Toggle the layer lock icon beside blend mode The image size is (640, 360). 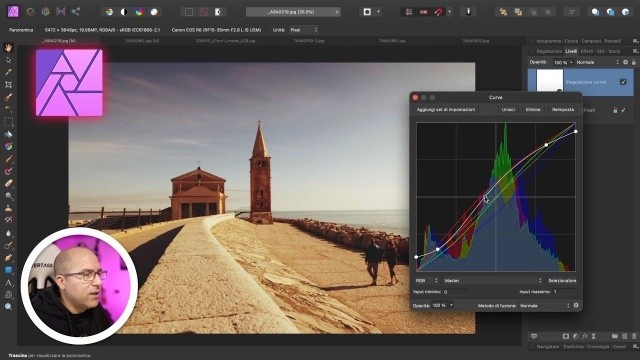pyautogui.click(x=633, y=62)
